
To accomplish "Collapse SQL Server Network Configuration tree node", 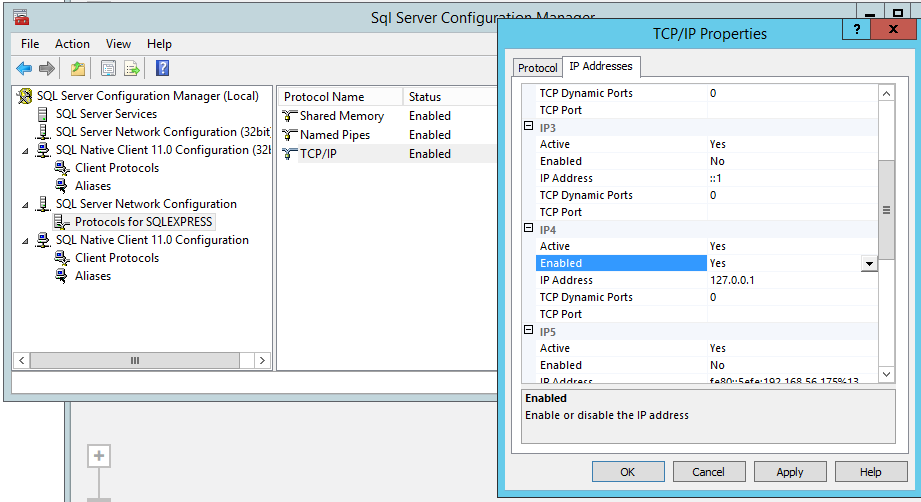I will coord(23,204).
